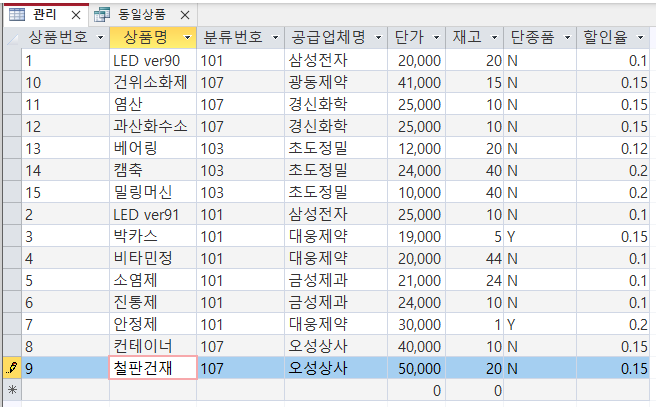Click the cell 베어링
The height and width of the screenshot is (407, 656).
[x=153, y=148]
